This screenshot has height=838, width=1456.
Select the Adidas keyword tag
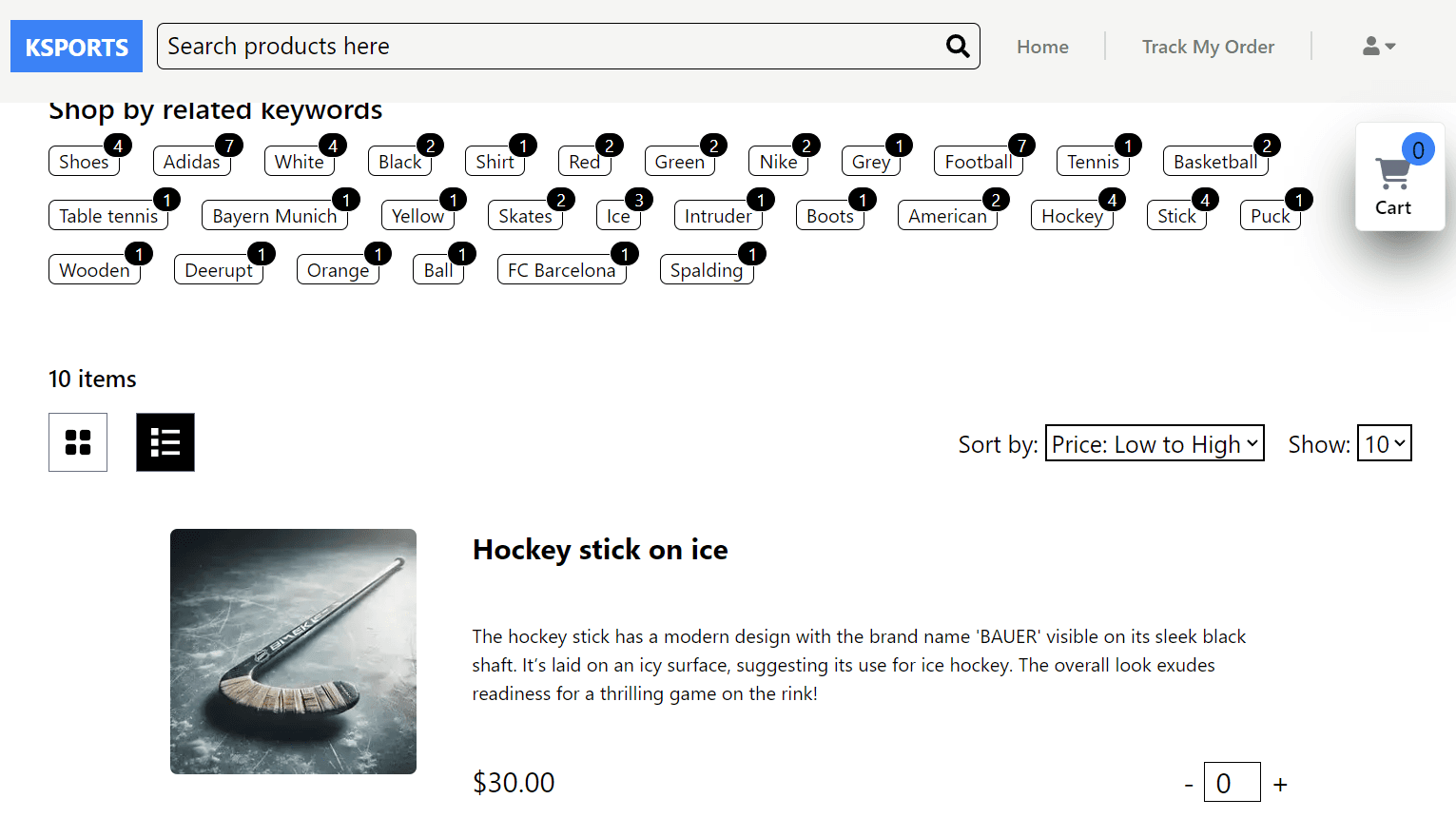point(191,162)
